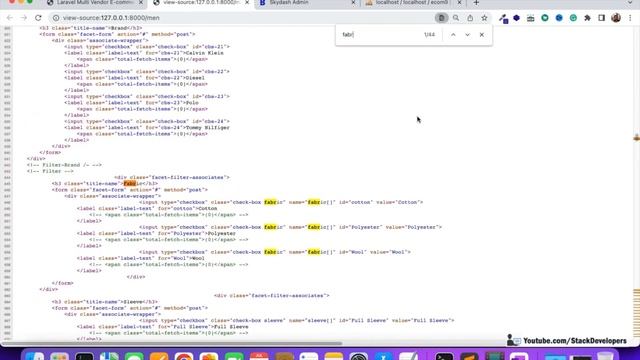Viewport: 640px width, 360px height.
Task: Open the green circular extension beside the puzzle icon
Action: coord(573,18)
